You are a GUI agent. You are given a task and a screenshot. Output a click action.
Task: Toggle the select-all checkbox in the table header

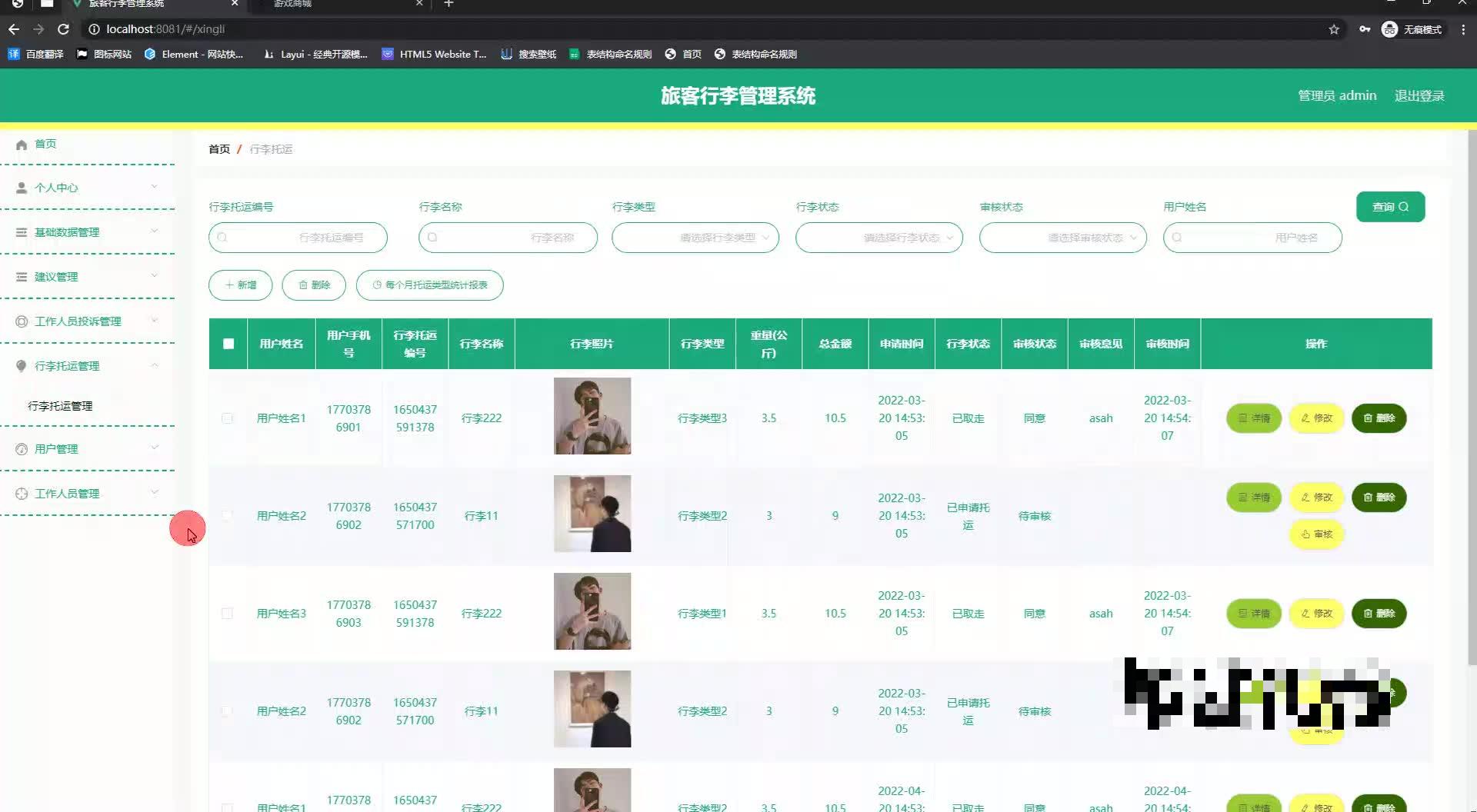[x=228, y=344]
